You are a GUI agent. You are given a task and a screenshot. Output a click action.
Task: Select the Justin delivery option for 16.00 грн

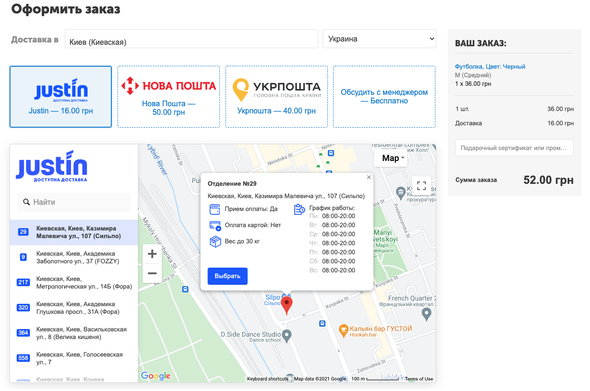pos(61,97)
